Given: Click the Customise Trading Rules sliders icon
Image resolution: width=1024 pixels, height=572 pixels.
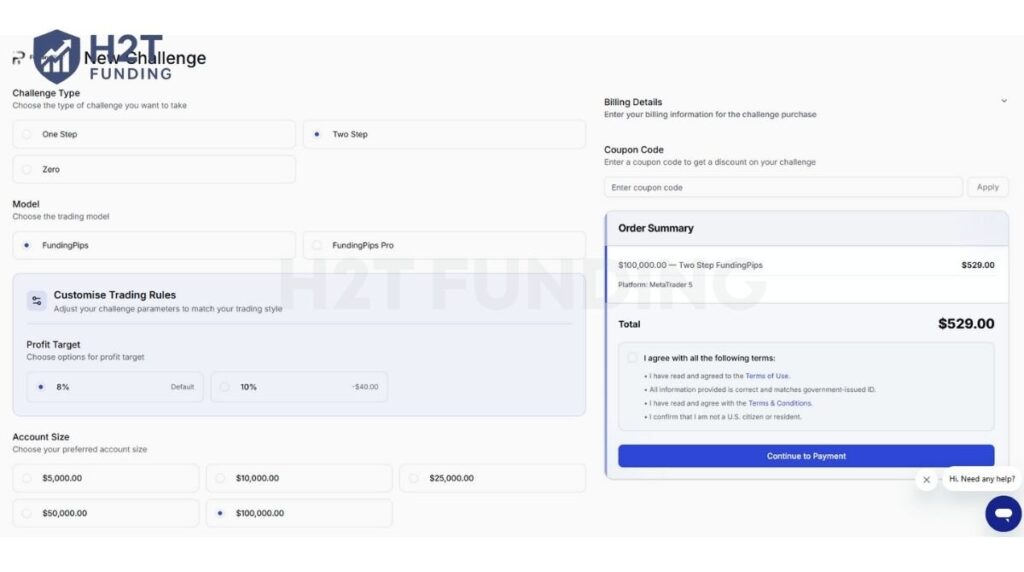Looking at the screenshot, I should 37,300.
